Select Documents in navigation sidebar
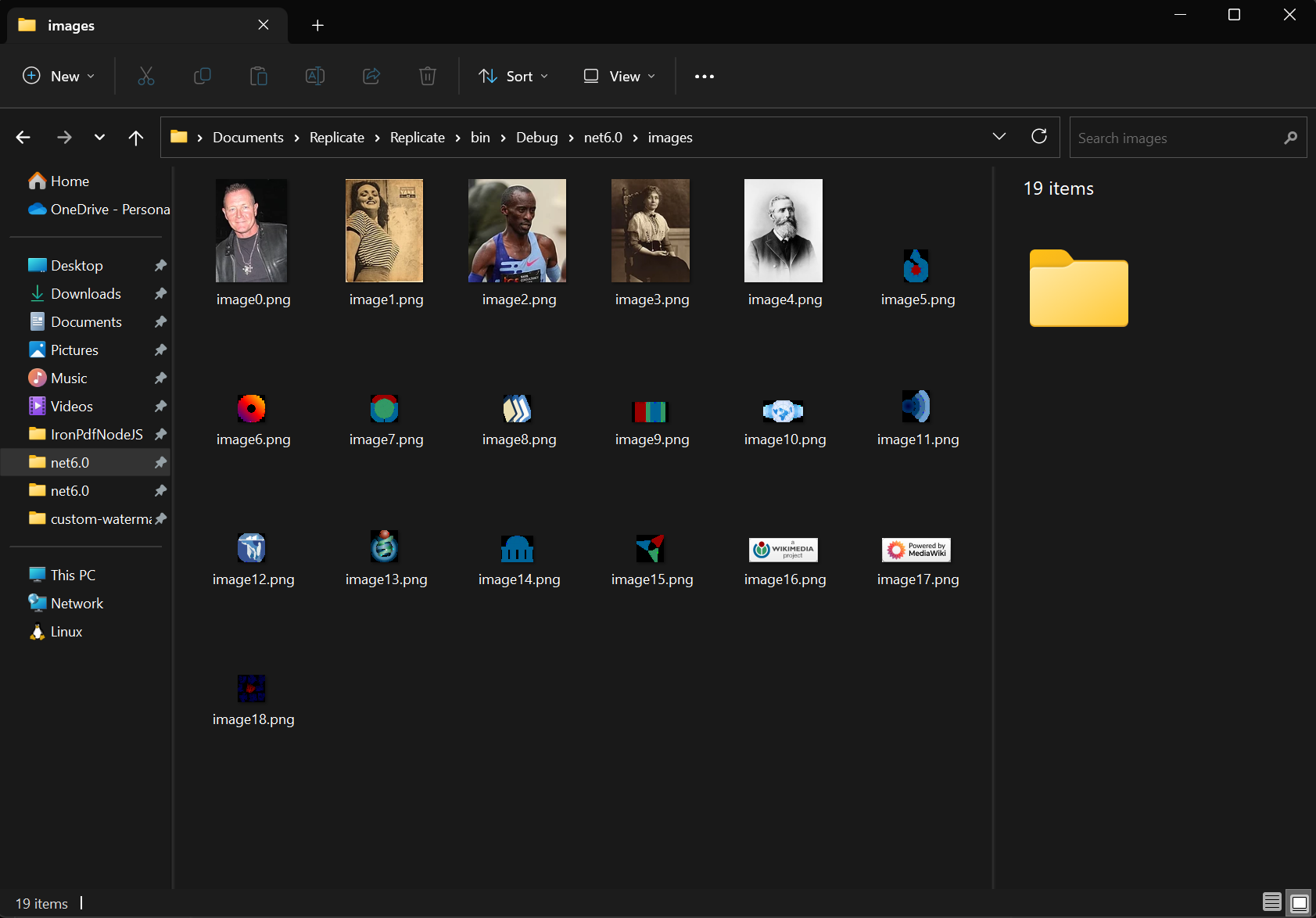This screenshot has width=1316, height=918. [88, 322]
